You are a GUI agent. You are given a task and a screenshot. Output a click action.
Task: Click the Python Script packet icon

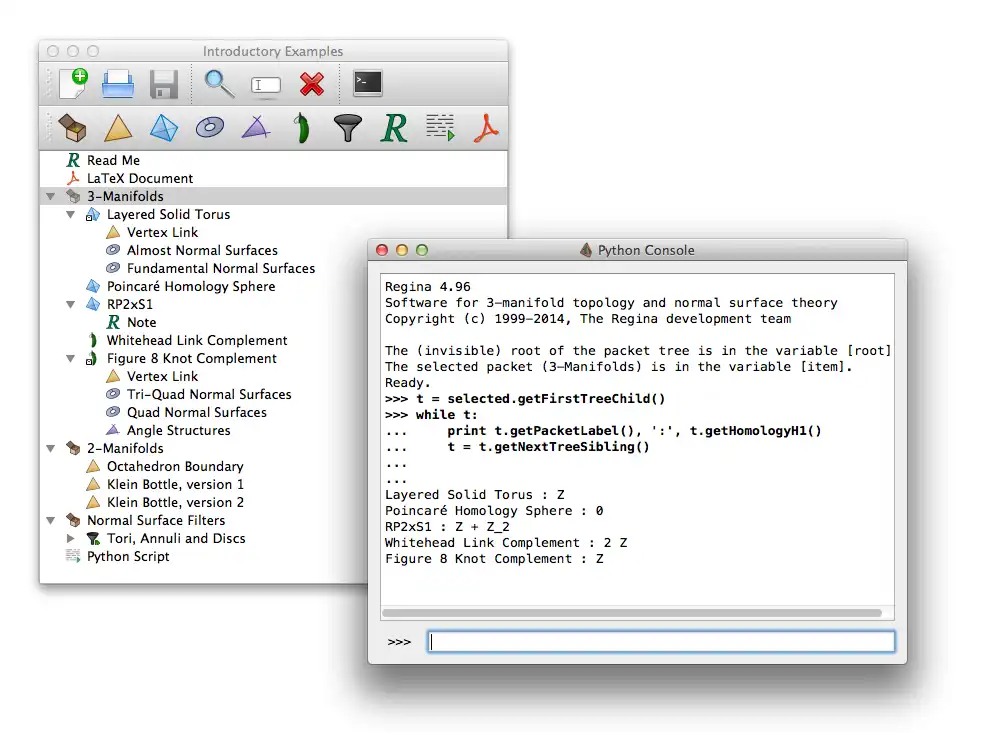click(x=73, y=556)
